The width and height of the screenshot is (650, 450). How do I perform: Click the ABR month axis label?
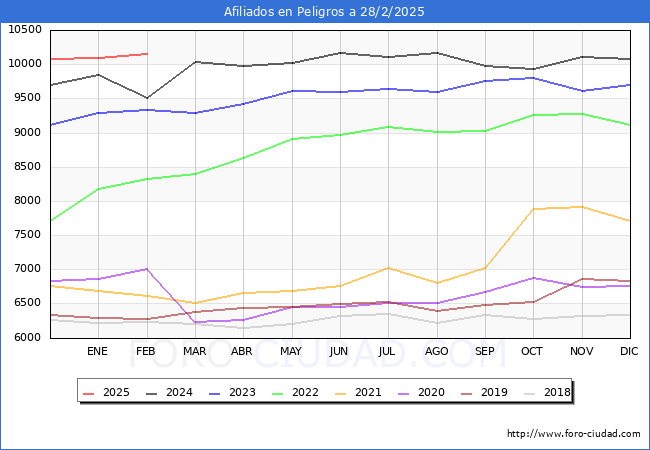pyautogui.click(x=242, y=351)
